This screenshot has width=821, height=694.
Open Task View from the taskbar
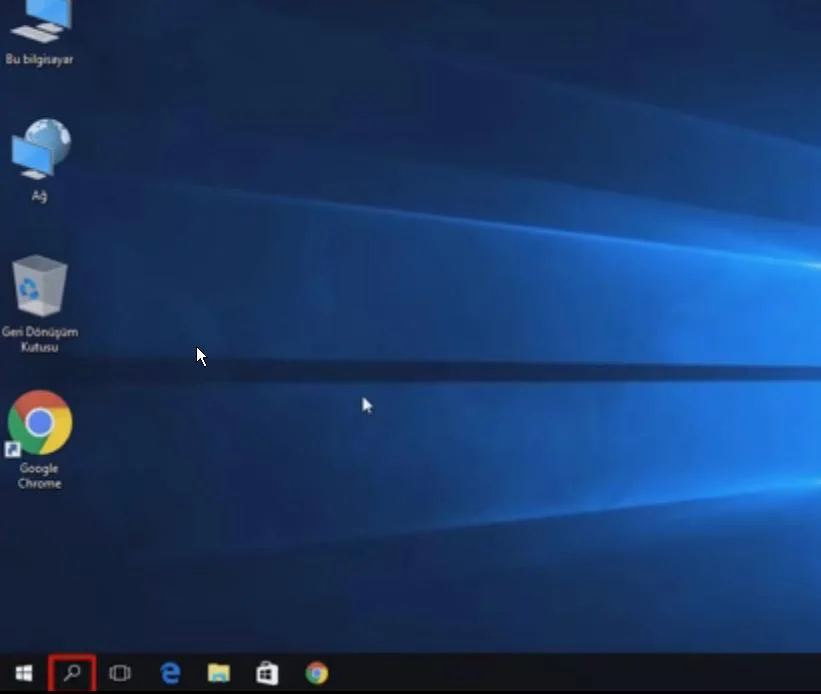120,673
